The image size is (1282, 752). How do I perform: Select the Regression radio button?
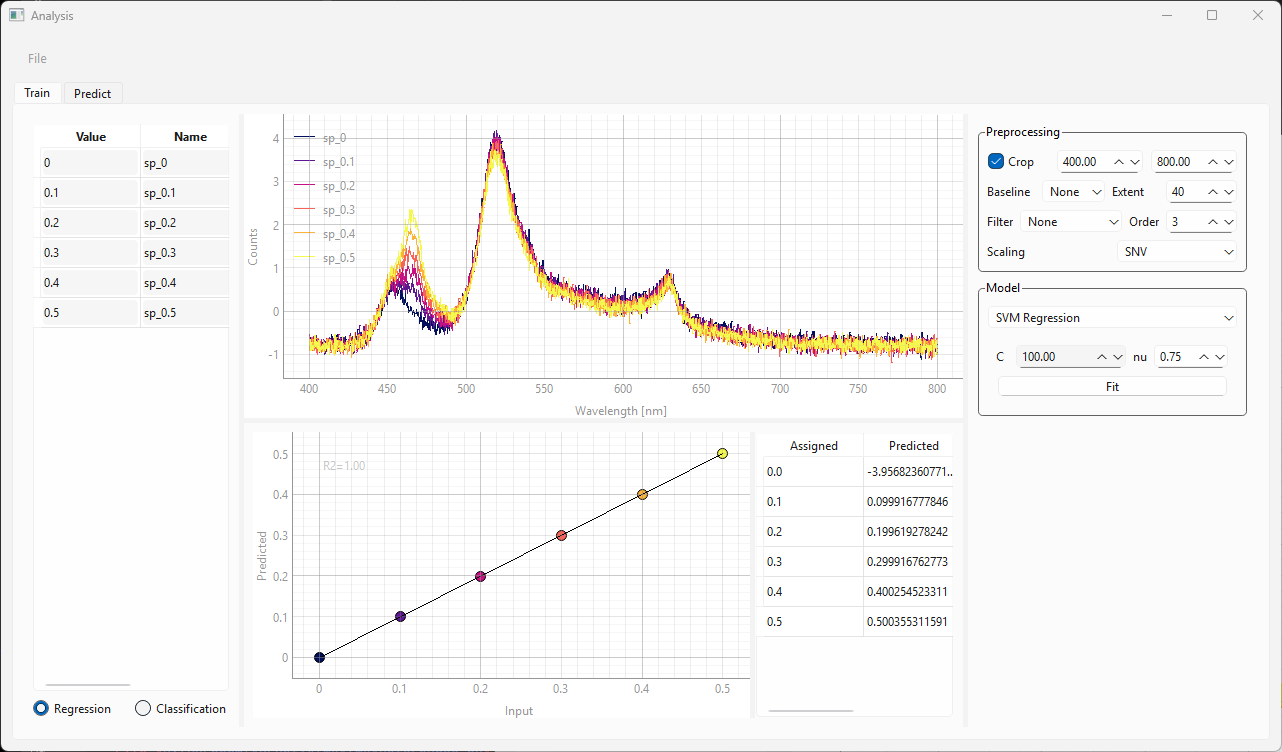pos(42,709)
